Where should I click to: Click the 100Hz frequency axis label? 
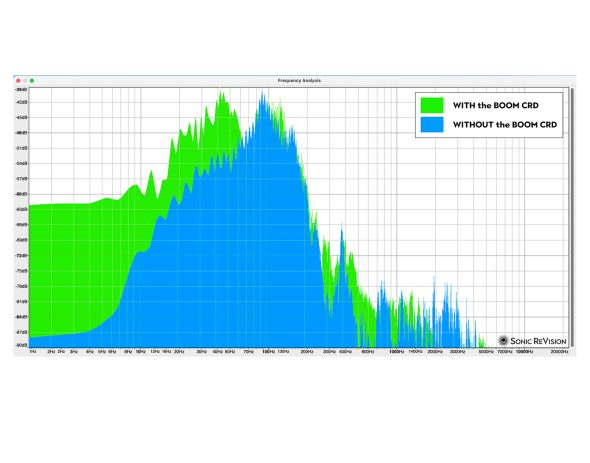point(268,352)
